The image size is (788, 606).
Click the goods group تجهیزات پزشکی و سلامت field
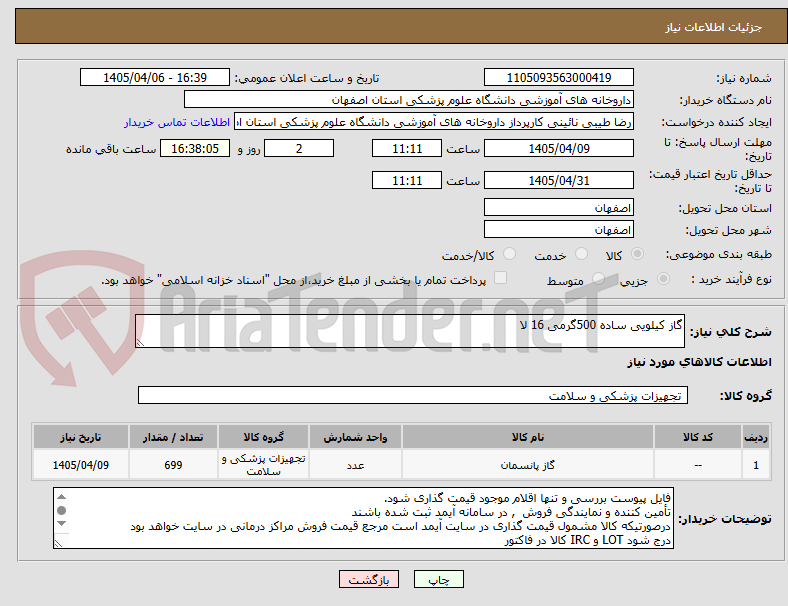pos(413,395)
